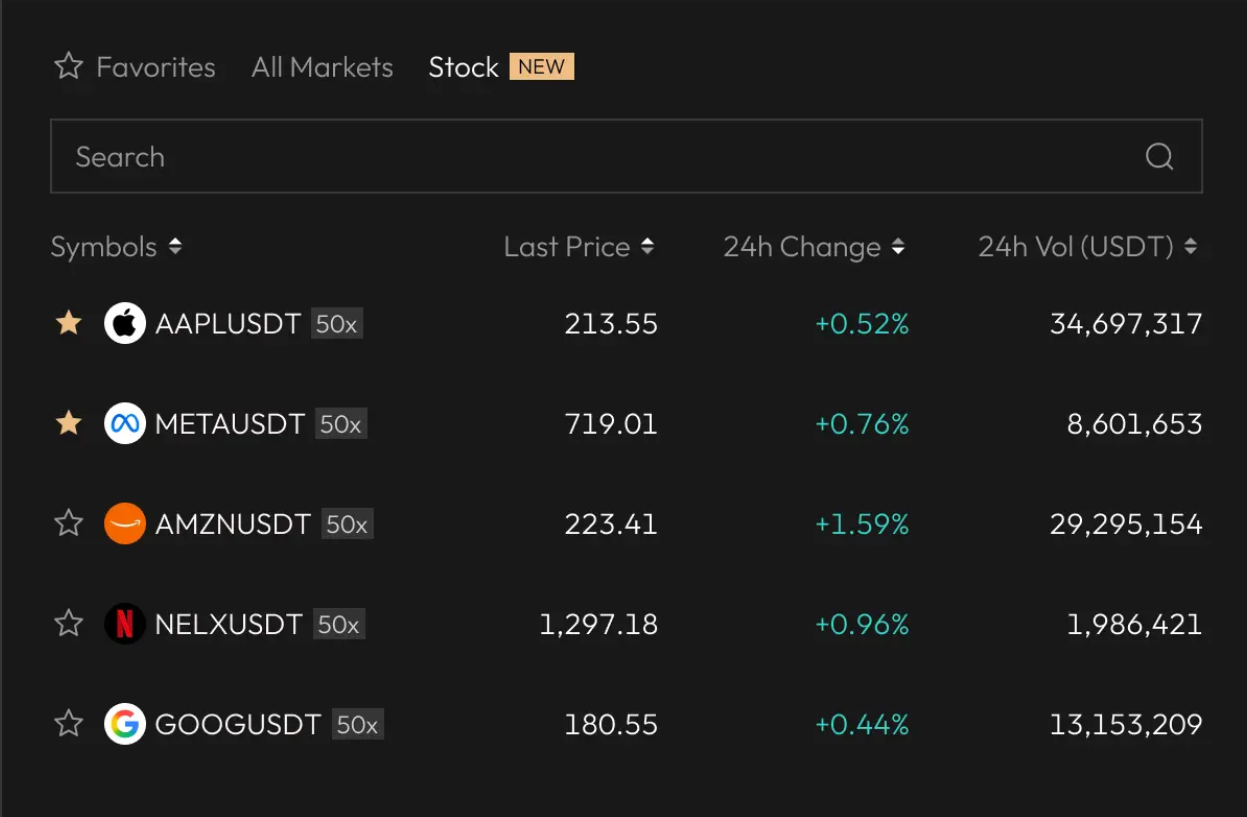This screenshot has height=817, width=1247.
Task: Add GOOGUSDT to favorites
Action: (68, 722)
